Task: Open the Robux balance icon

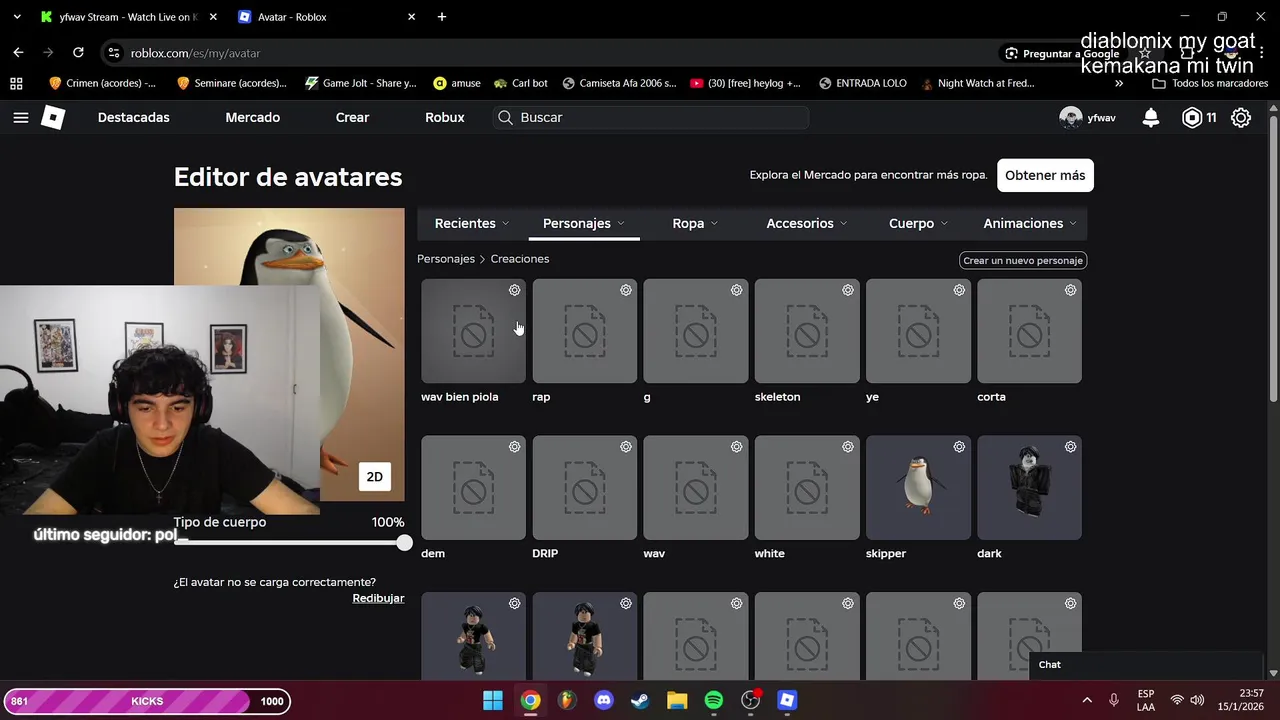Action: 1192,118
